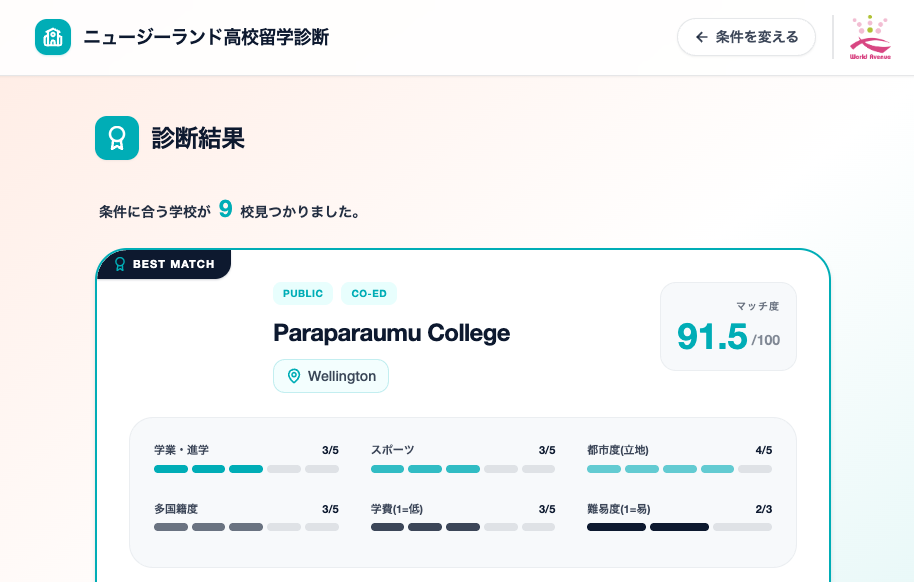Click the World Avenue logo

tap(869, 37)
